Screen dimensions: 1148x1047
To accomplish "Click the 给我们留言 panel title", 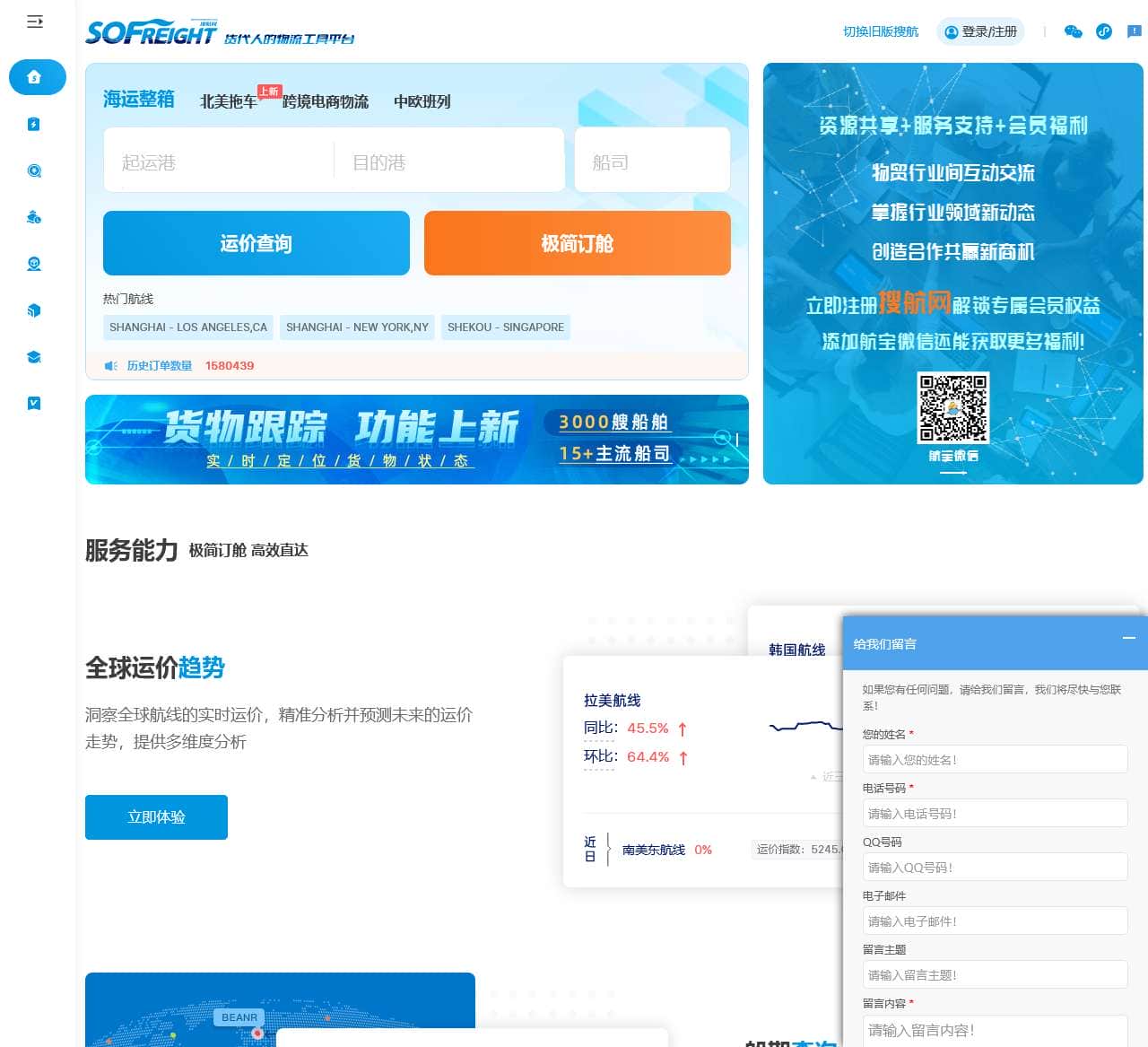I will 885,644.
